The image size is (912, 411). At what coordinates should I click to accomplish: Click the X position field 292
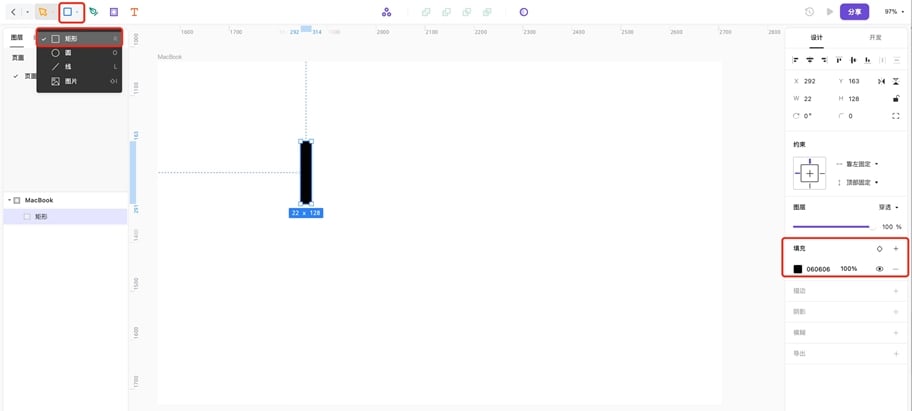pos(810,81)
